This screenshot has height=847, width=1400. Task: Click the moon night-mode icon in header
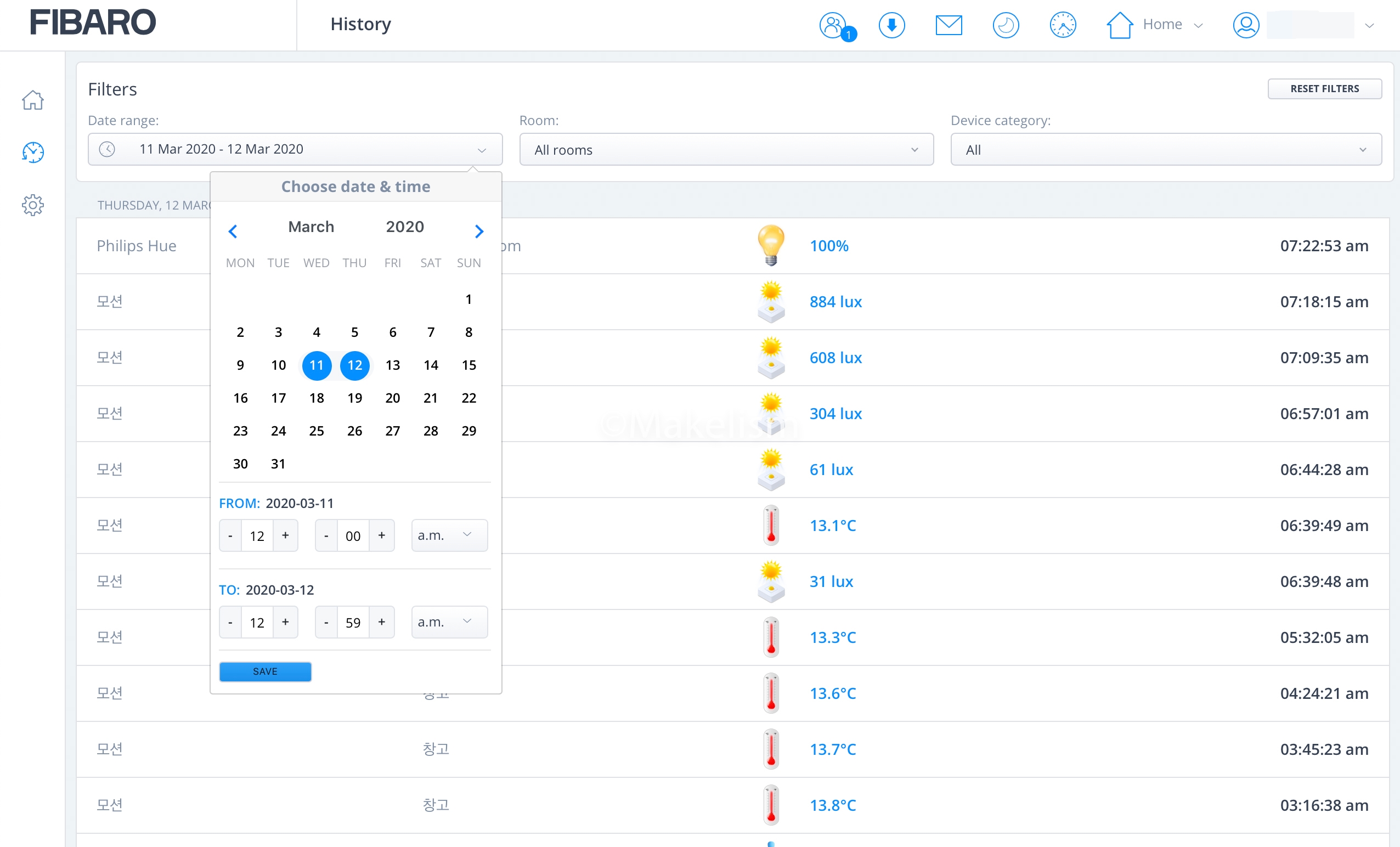point(1005,26)
